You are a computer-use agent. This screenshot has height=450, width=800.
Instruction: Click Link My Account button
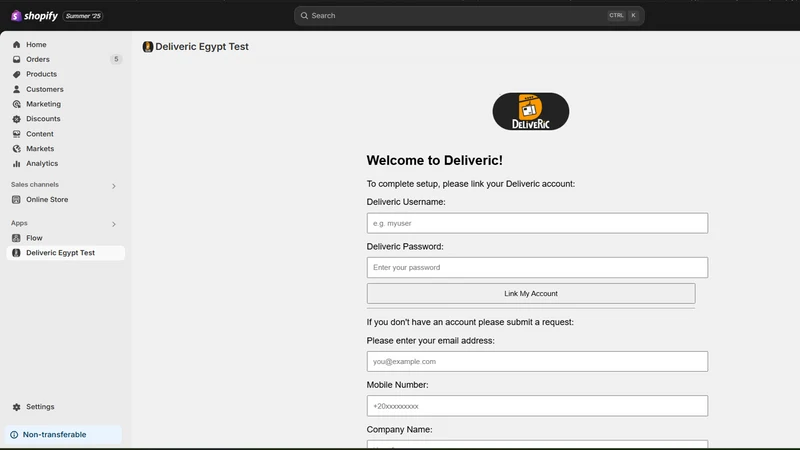pos(531,293)
